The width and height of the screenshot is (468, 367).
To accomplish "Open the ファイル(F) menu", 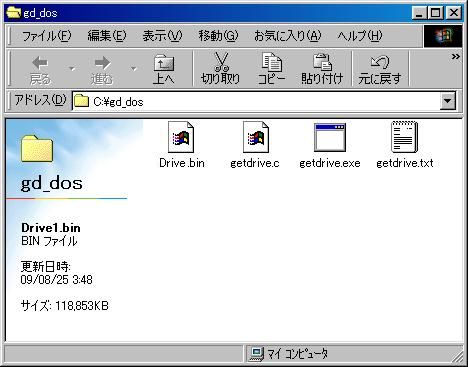I will (46, 36).
